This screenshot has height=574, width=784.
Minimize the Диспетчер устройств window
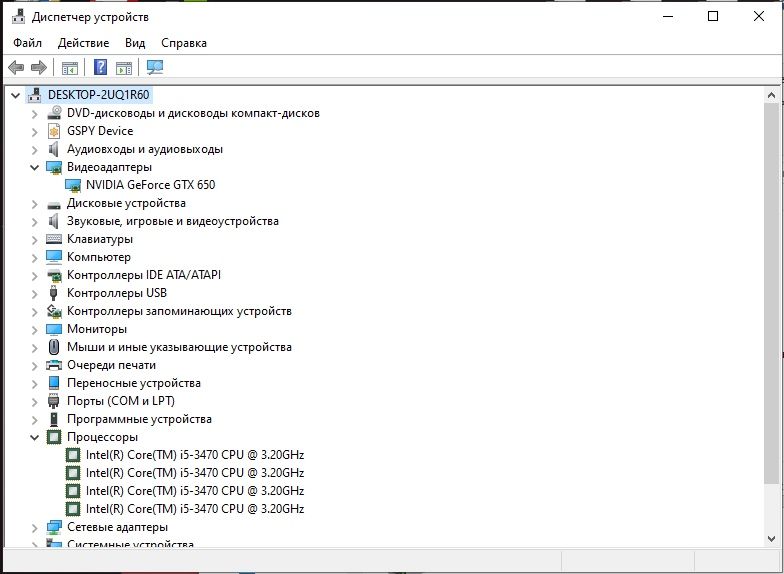(x=668, y=16)
